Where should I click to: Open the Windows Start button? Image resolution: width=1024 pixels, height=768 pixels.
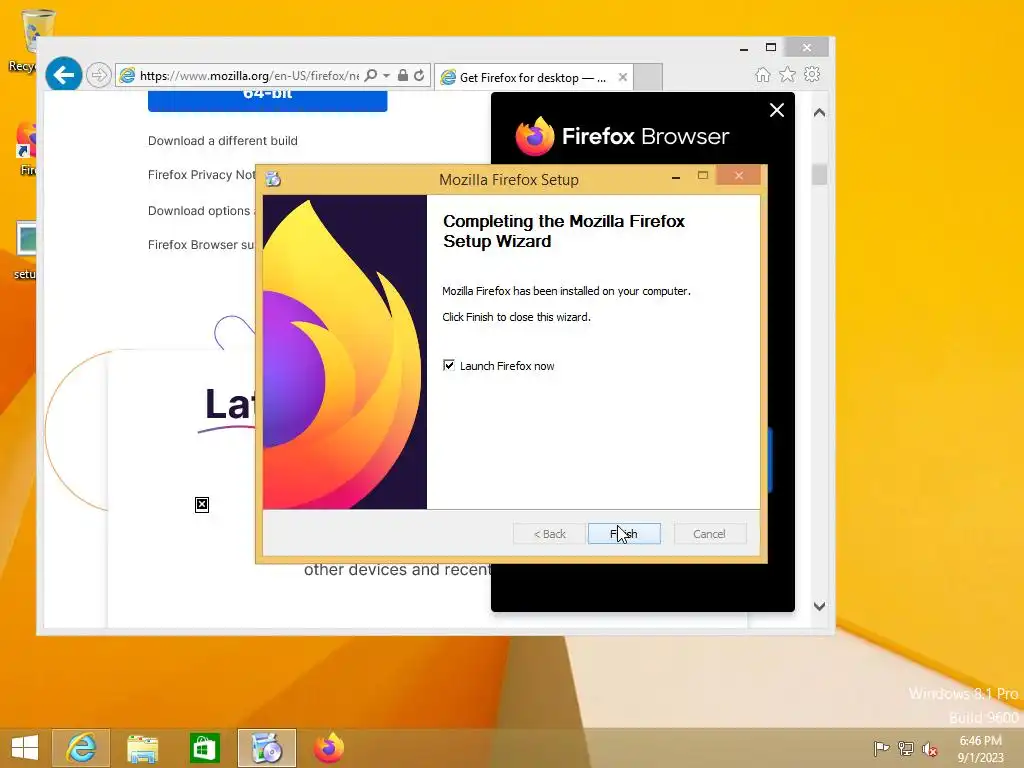pyautogui.click(x=25, y=748)
